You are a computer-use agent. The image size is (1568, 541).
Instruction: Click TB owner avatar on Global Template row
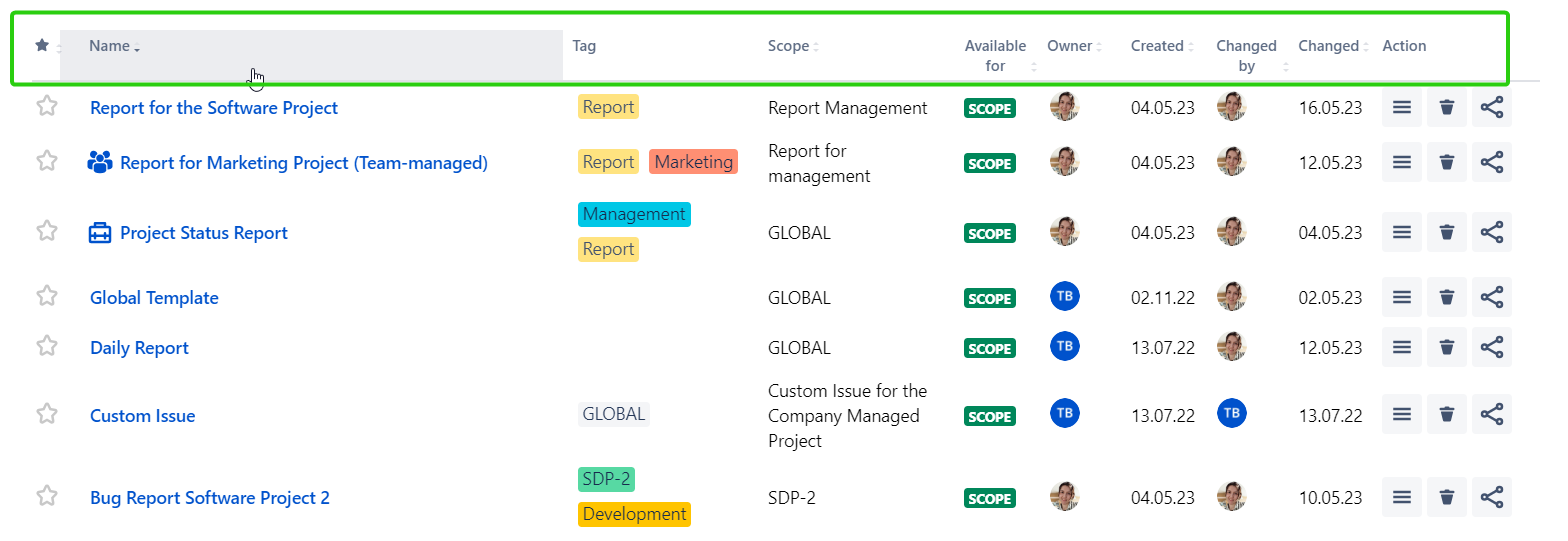(x=1065, y=296)
